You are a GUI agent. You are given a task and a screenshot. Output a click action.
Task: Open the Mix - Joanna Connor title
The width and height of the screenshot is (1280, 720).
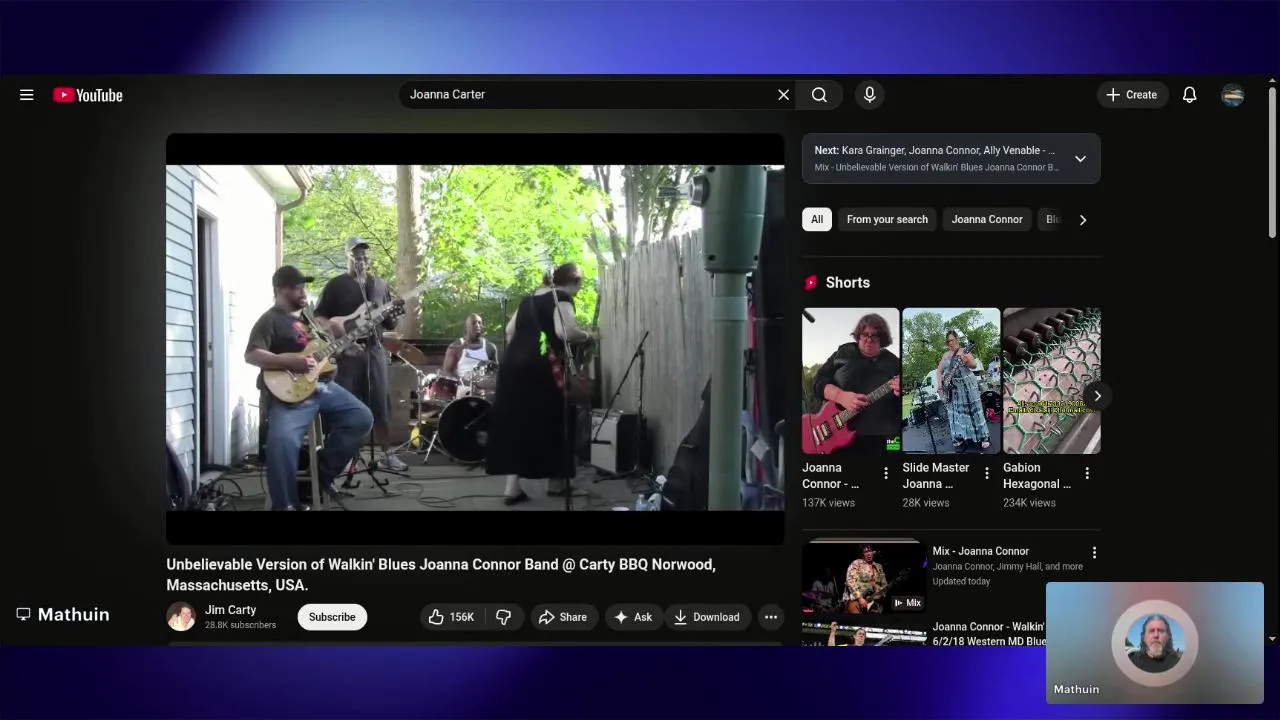coord(981,551)
